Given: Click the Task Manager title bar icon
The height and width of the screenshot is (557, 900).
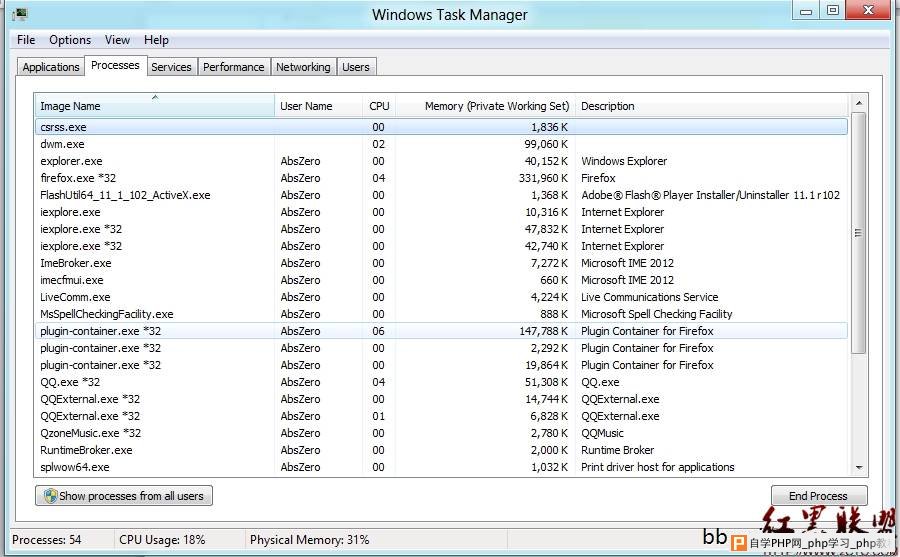Looking at the screenshot, I should [x=19, y=14].
